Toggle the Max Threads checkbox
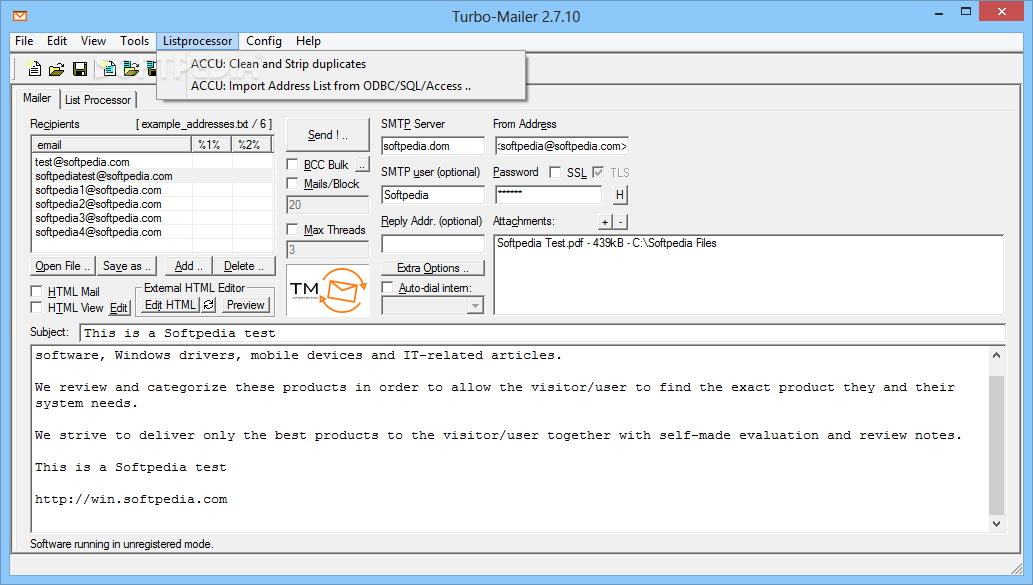Viewport: 1033px width, 585px height. click(x=293, y=230)
